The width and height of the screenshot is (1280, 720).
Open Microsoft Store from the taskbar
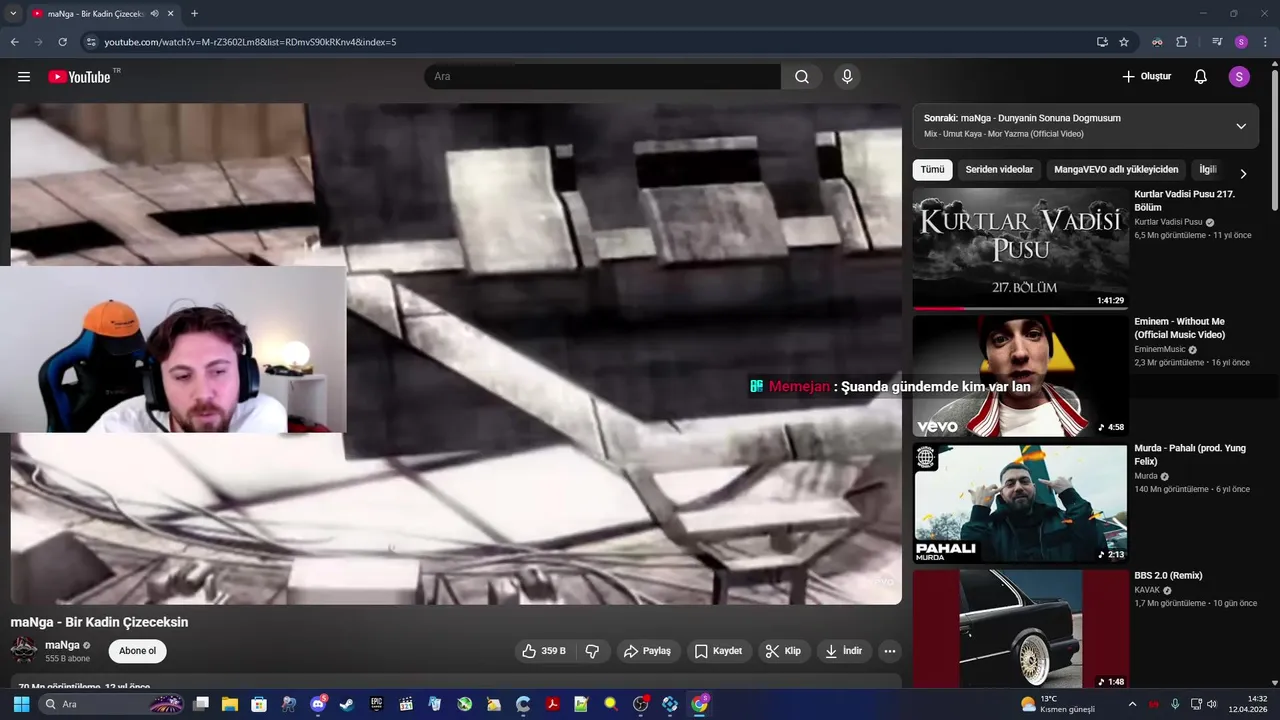(259, 704)
